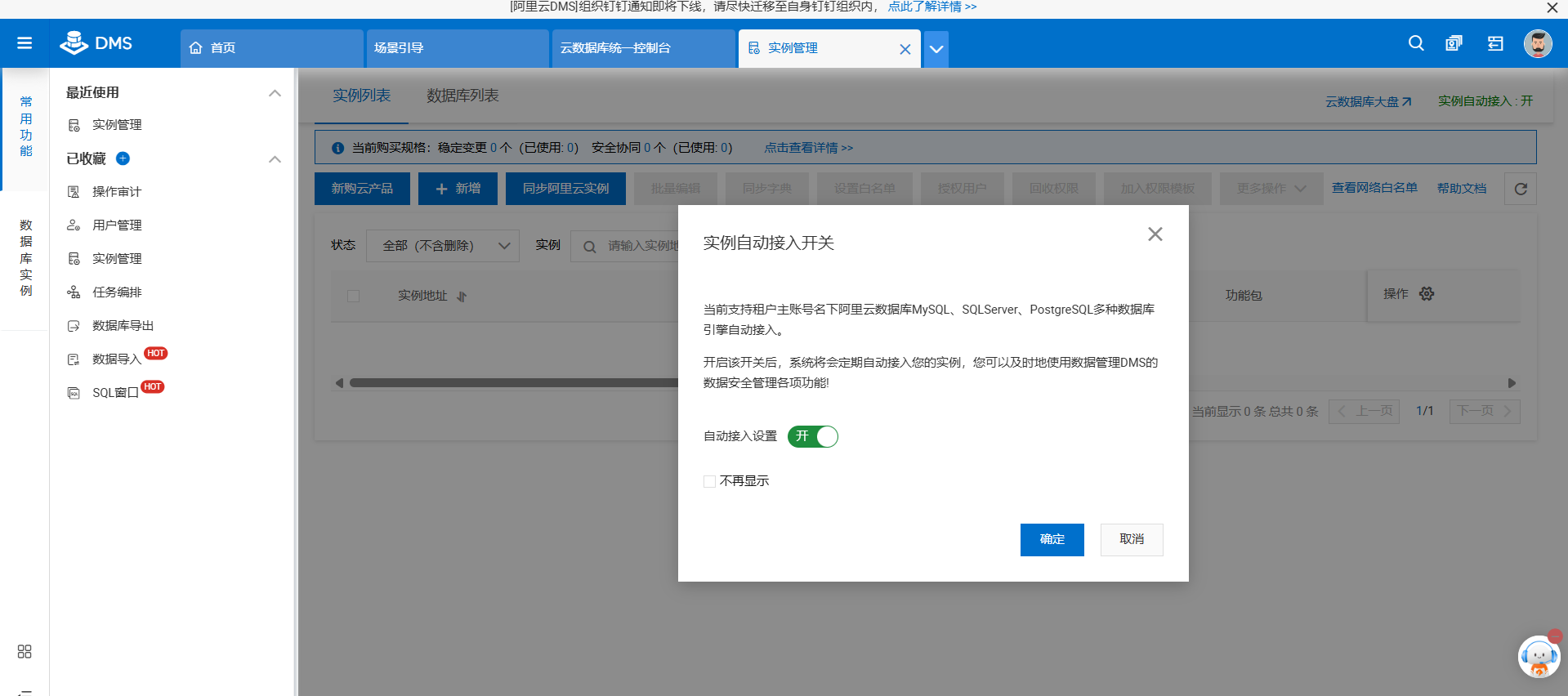This screenshot has height=696, width=1568.
Task: Collapse the 已收藏 section
Action: (x=275, y=159)
